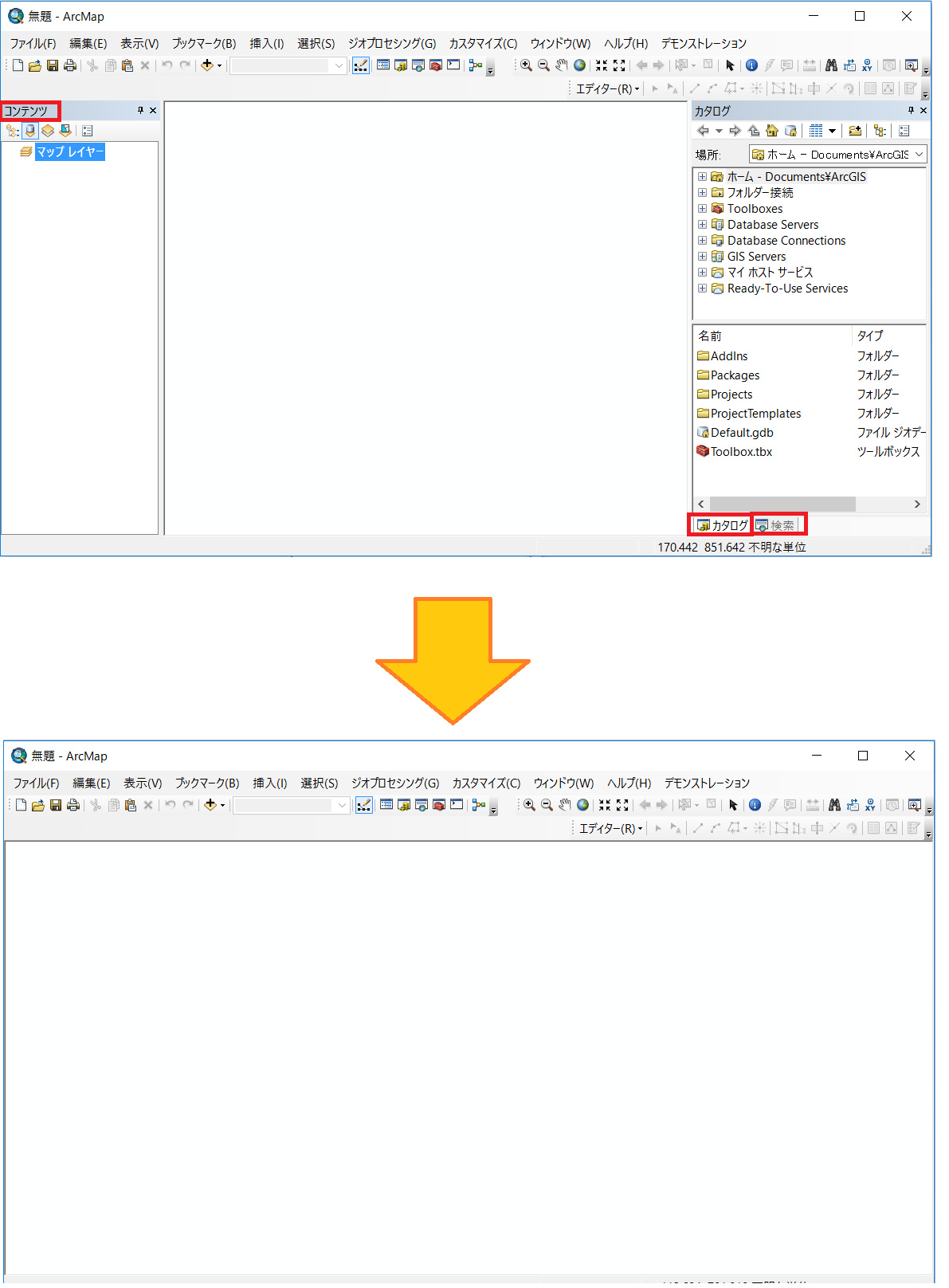
Task: Select the Zoom Out tool, upper window
Action: (543, 65)
